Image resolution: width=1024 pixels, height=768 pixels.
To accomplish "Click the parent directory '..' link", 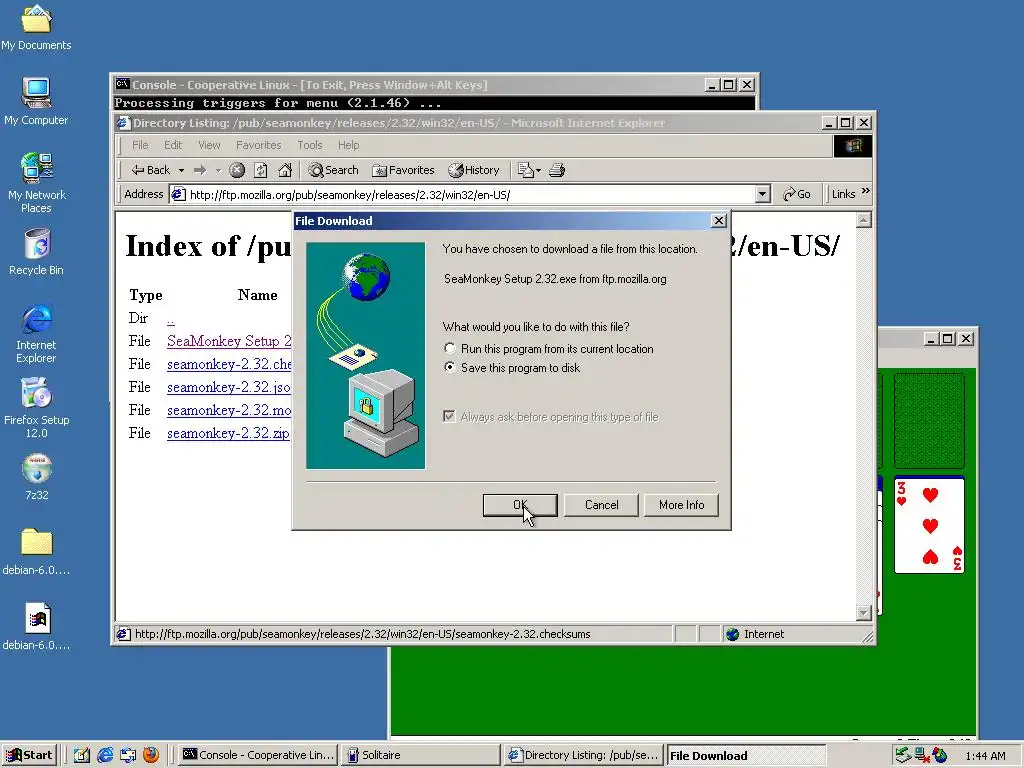I will point(170,319).
